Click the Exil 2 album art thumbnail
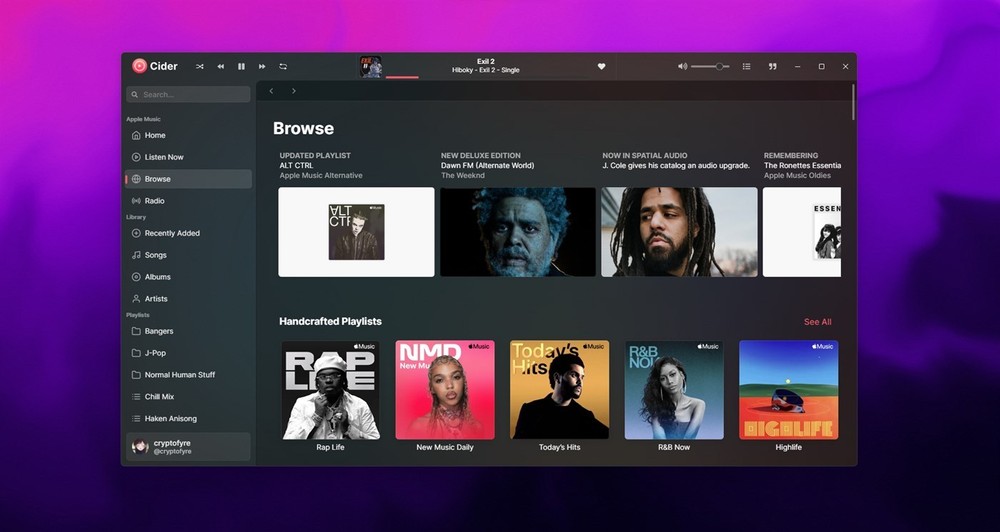This screenshot has width=1000, height=532. [371, 66]
